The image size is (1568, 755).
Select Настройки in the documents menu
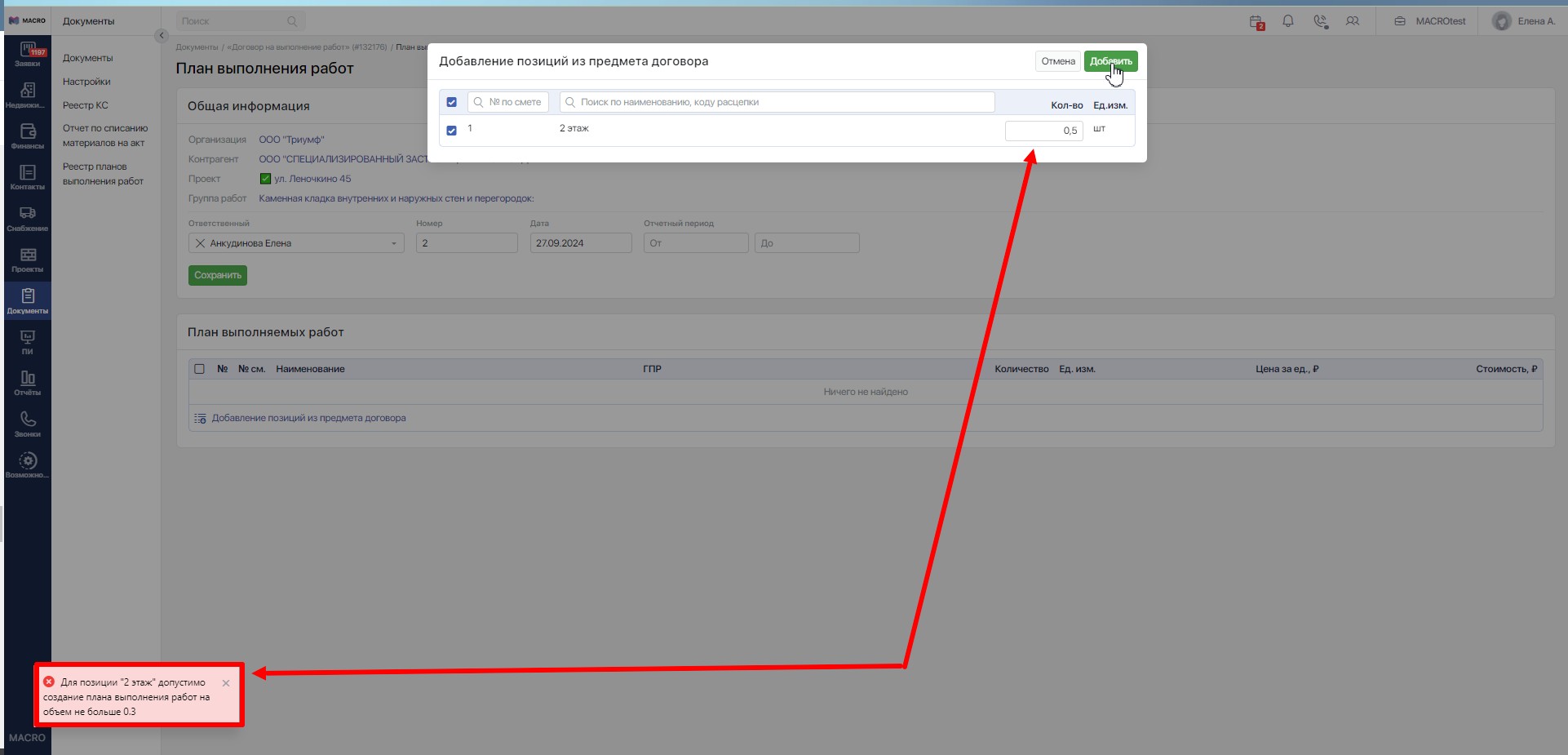point(86,82)
